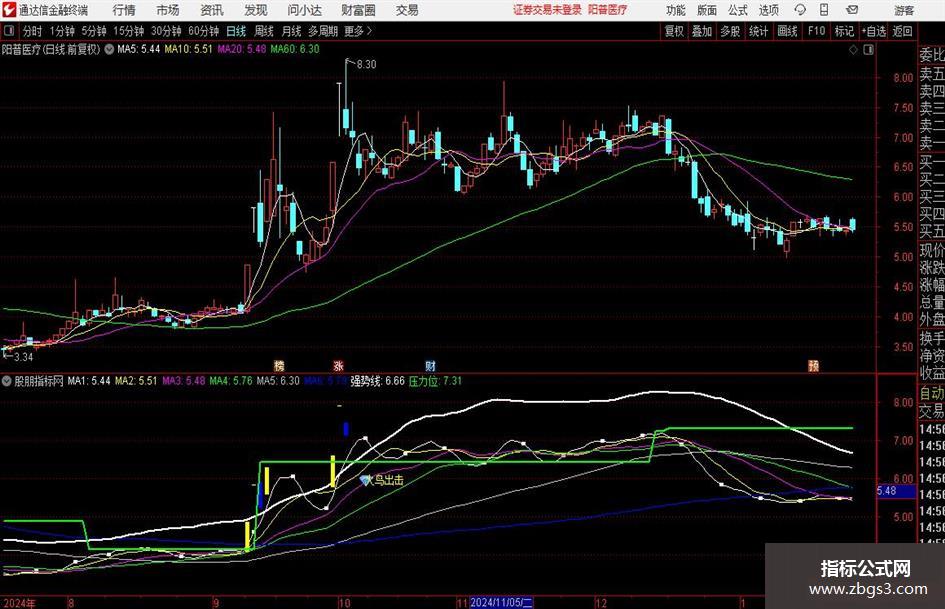
Task: Click the 2024/11/05 date marker on timeline
Action: pos(501,602)
